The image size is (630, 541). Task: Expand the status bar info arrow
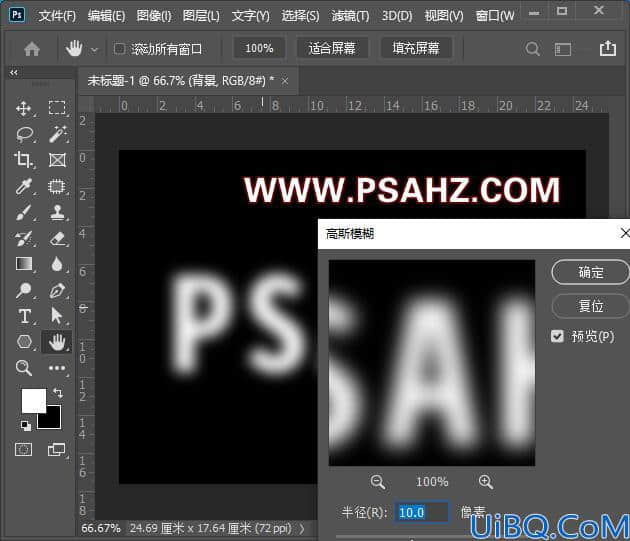pos(302,529)
